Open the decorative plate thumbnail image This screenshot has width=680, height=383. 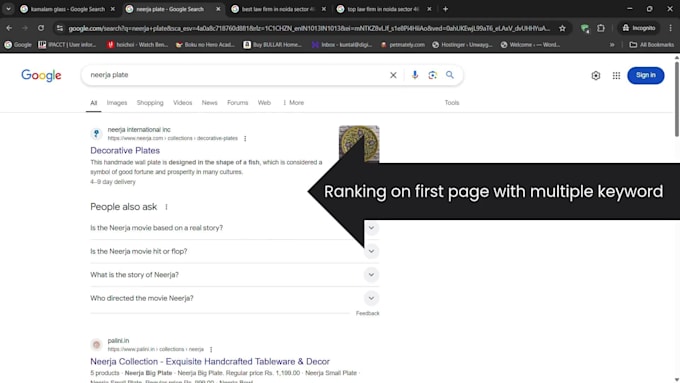click(x=359, y=144)
